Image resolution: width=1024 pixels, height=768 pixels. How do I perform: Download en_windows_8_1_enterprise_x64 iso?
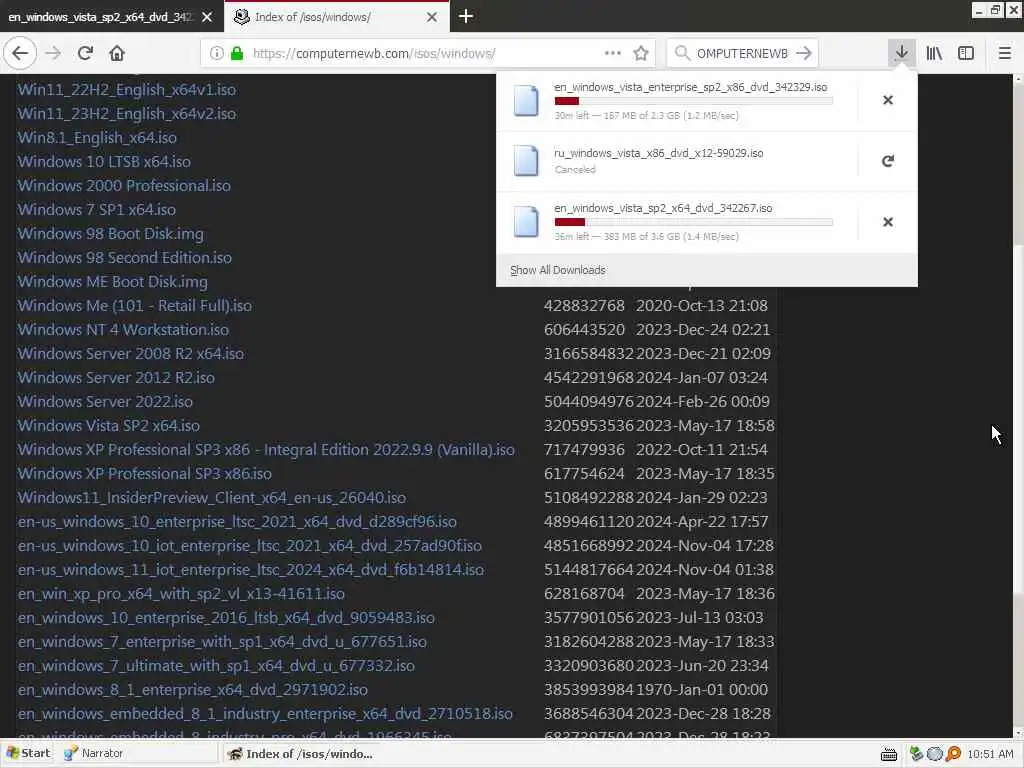tap(193, 690)
